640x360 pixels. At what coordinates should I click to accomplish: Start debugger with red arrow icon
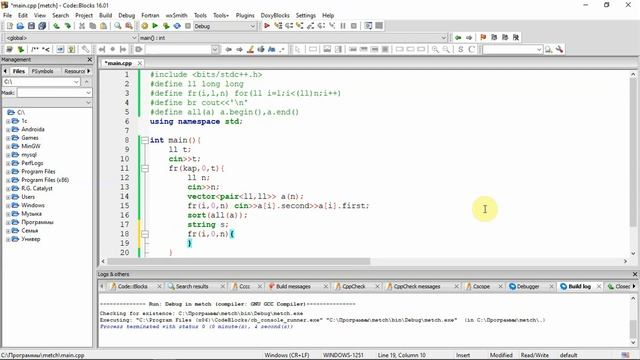(x=267, y=26)
